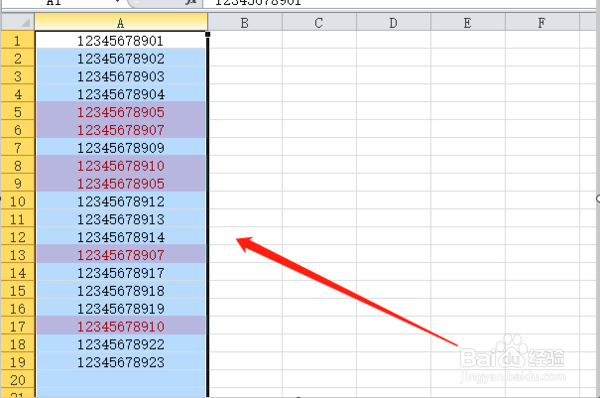600x398 pixels.
Task: Select column B header
Action: click(245, 23)
